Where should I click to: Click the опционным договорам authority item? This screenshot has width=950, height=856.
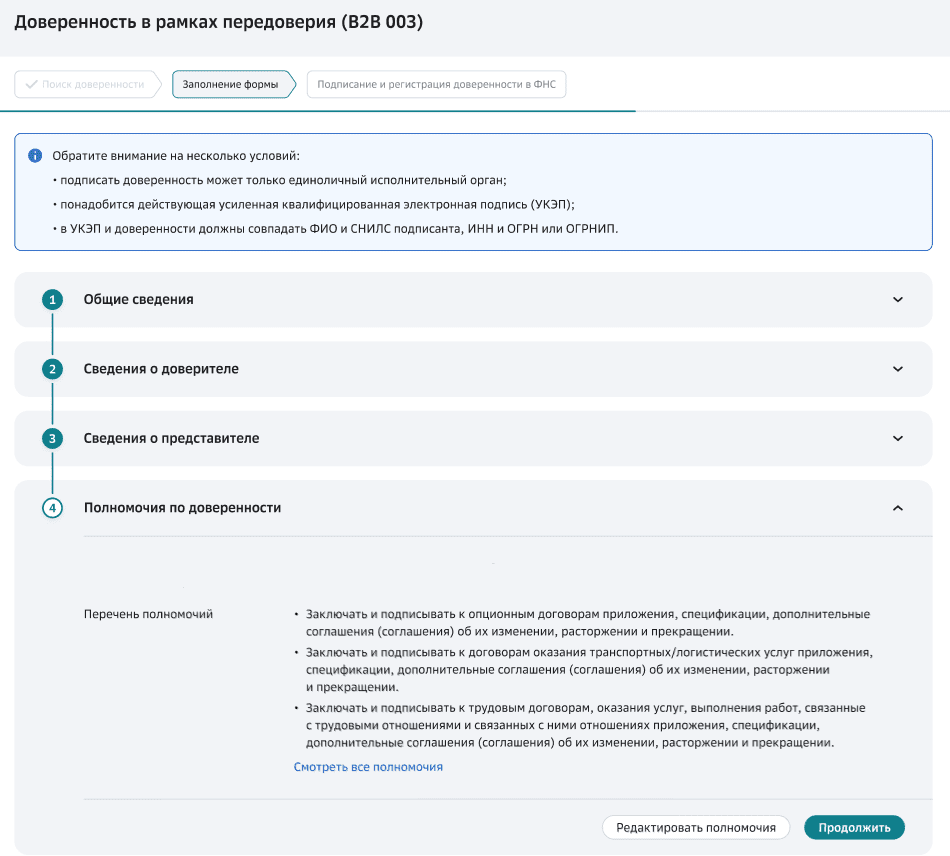(588, 623)
